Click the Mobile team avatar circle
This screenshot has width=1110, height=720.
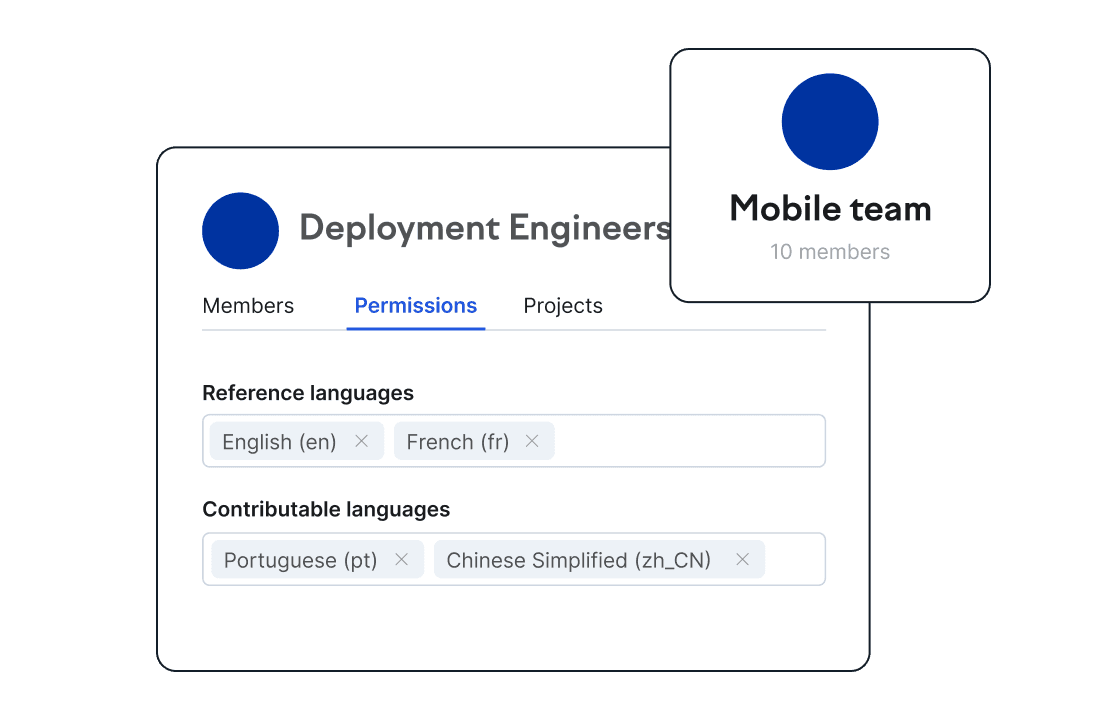pyautogui.click(x=829, y=122)
